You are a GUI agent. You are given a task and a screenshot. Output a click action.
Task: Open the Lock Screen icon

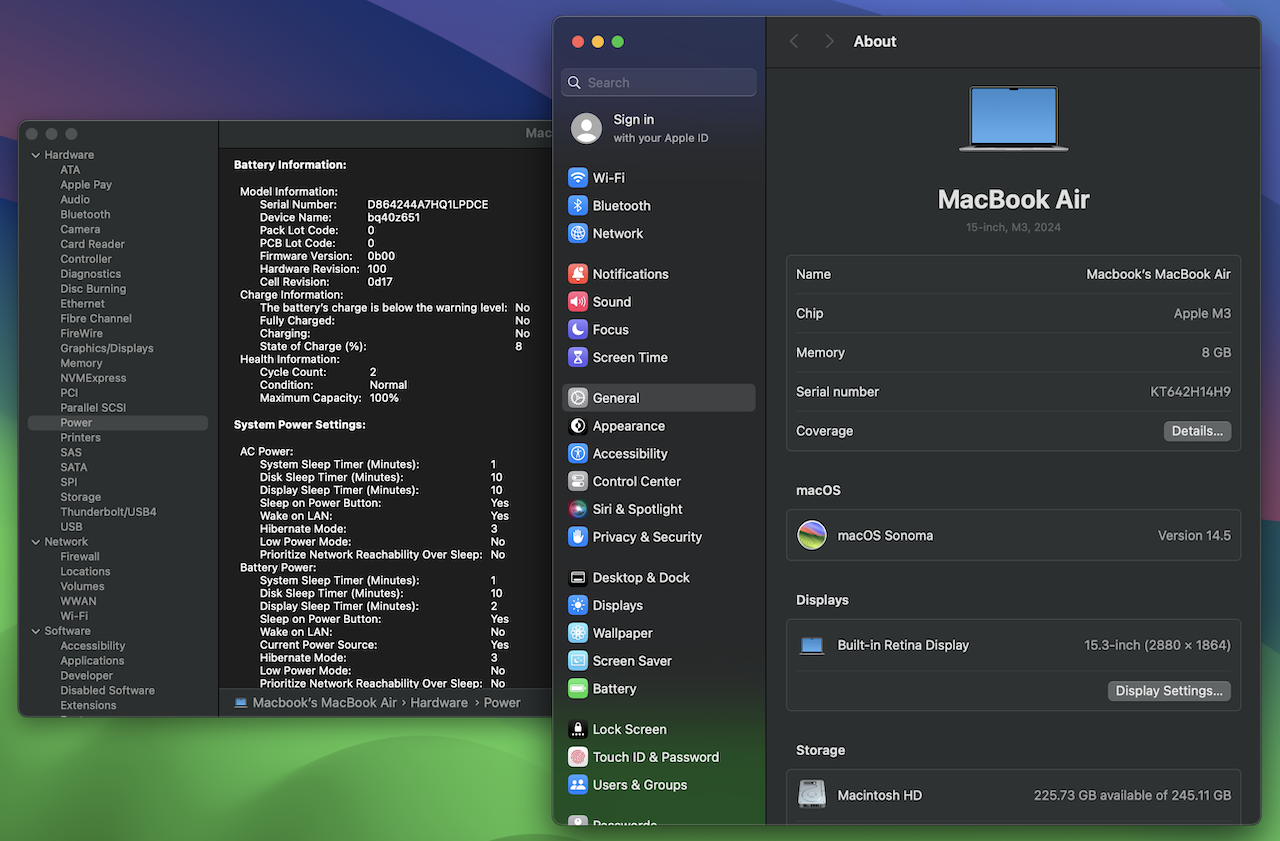tap(578, 730)
